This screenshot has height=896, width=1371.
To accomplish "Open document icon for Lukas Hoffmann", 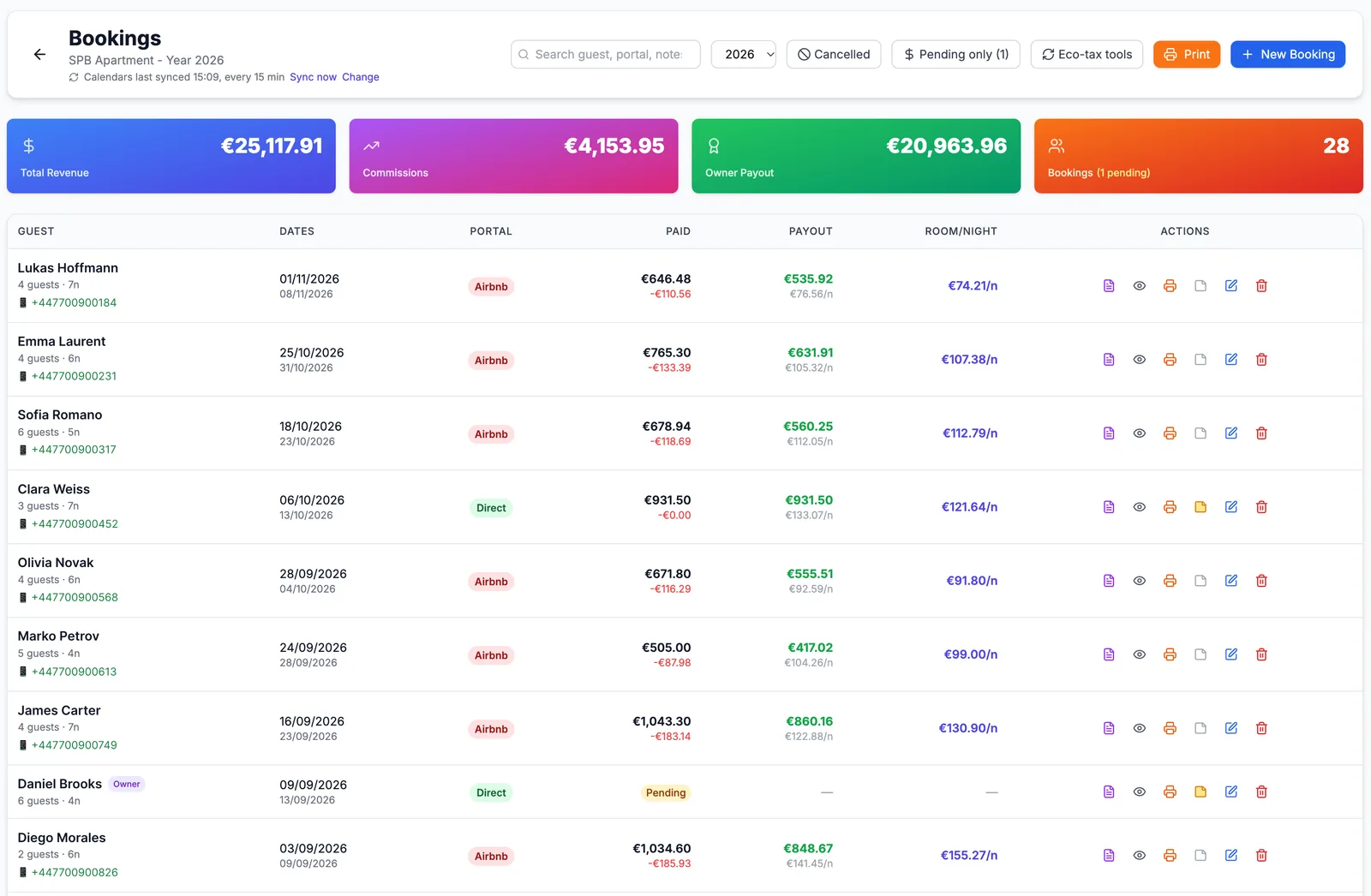I will (x=1109, y=286).
